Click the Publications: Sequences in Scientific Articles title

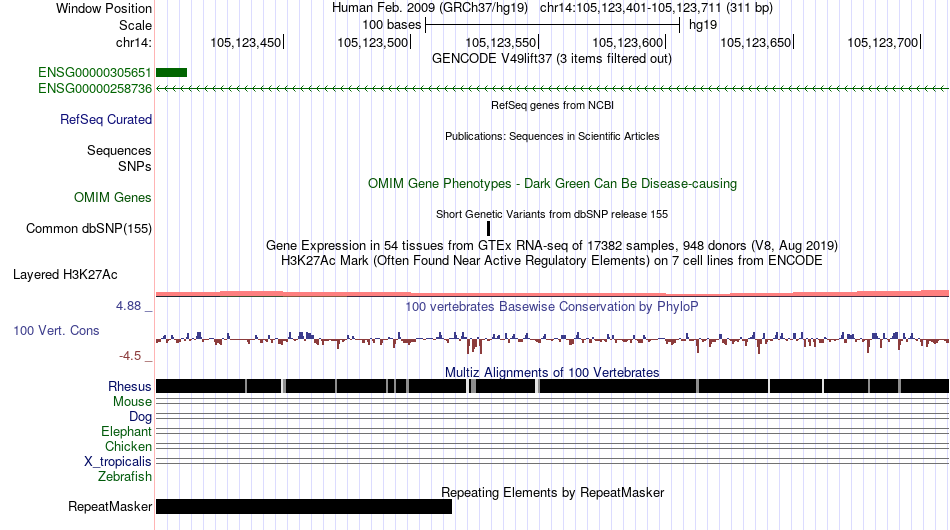[552, 136]
